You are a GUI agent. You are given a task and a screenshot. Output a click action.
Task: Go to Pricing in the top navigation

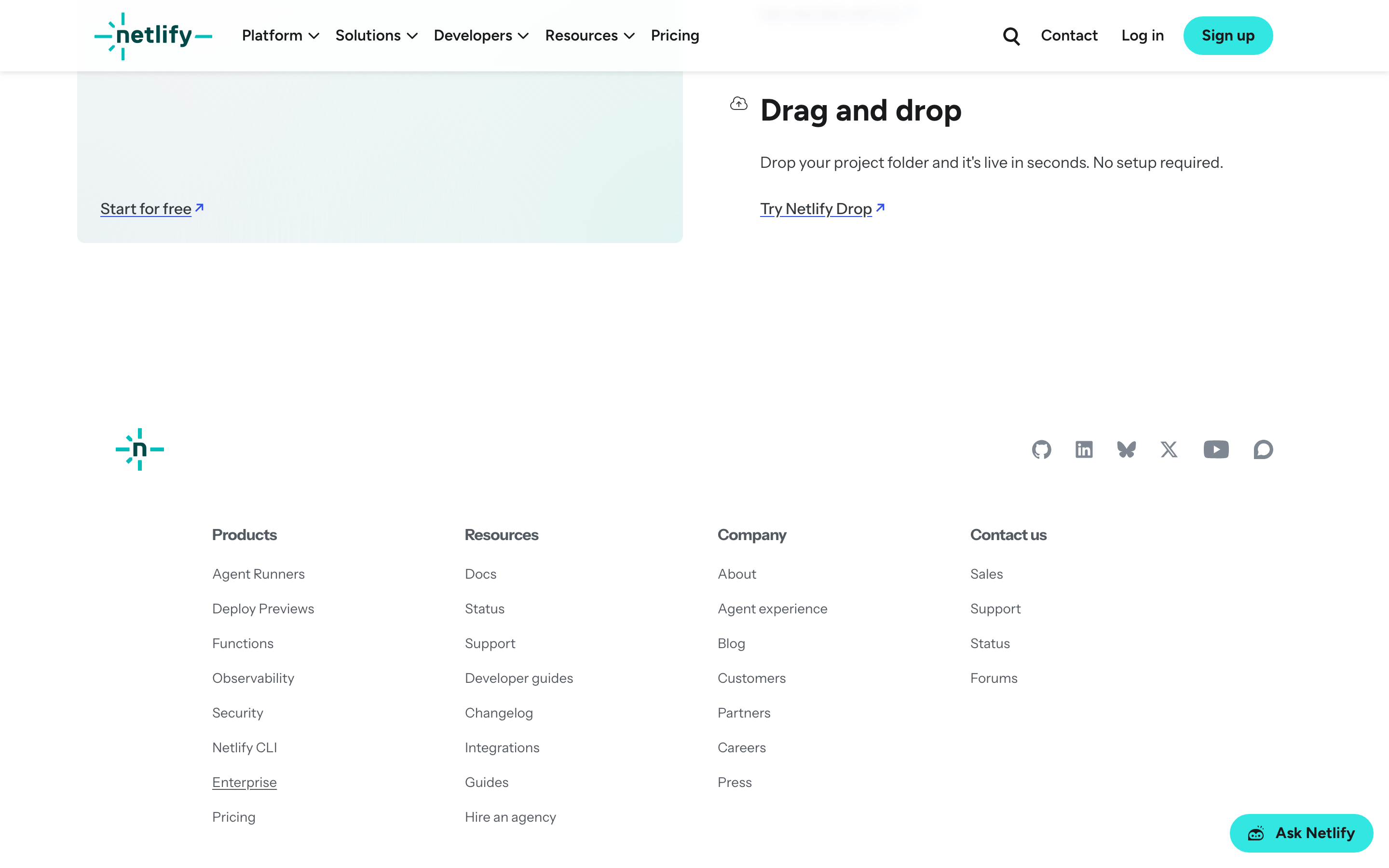[x=675, y=36]
